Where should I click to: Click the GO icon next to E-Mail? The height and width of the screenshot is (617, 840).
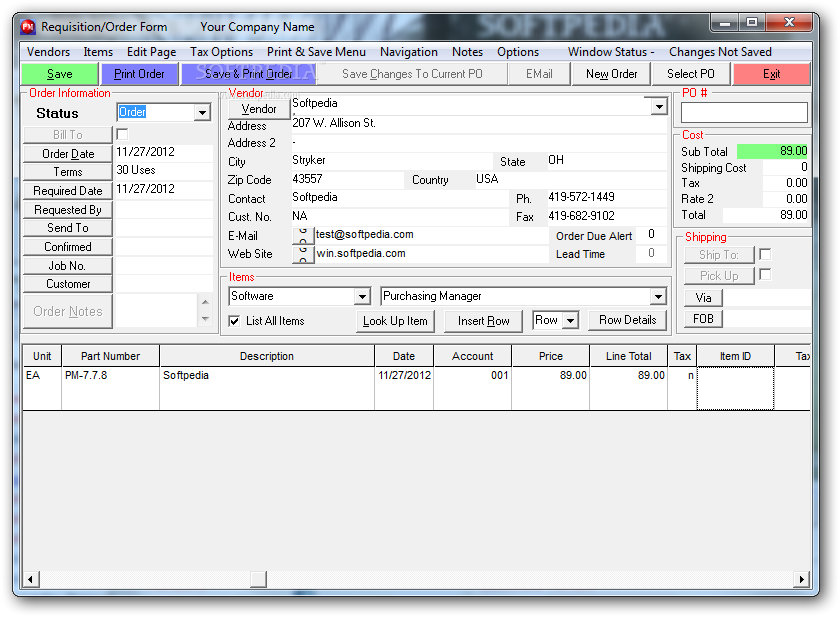(303, 236)
